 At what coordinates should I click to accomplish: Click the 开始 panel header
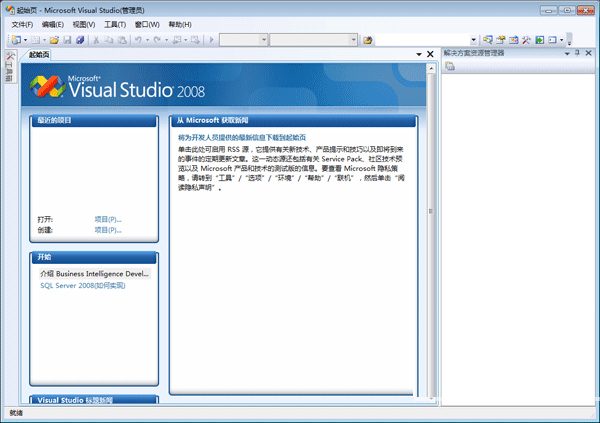[x=94, y=257]
